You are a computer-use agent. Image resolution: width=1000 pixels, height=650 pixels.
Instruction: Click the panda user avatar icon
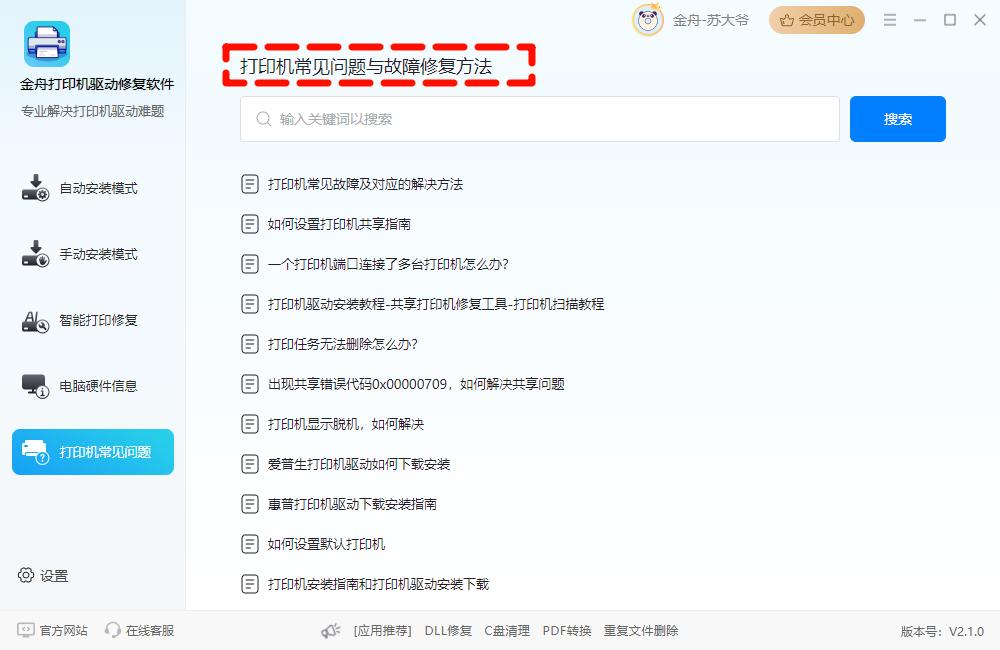coord(648,20)
